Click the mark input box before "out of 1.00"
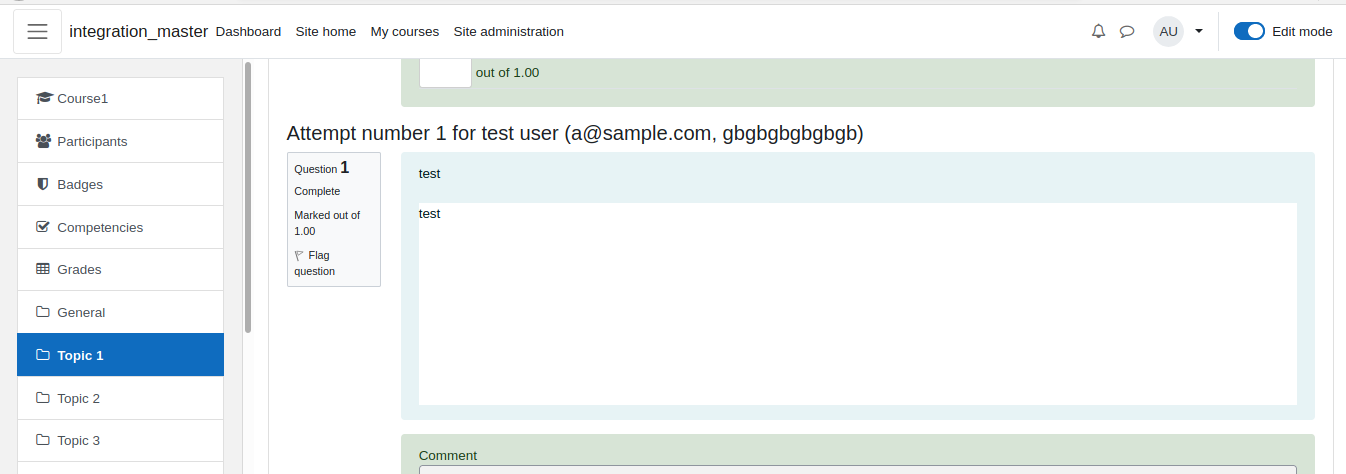This screenshot has height=474, width=1346. 445,72
